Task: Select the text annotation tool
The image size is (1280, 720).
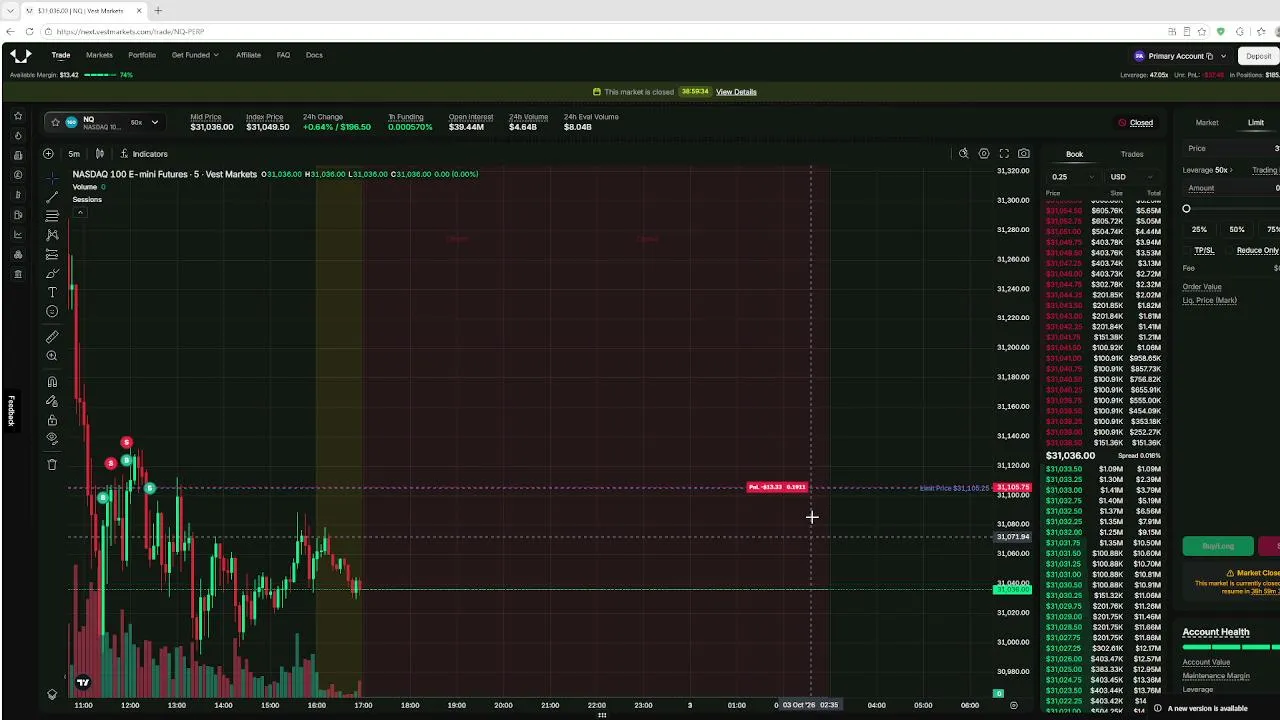Action: coord(52,292)
